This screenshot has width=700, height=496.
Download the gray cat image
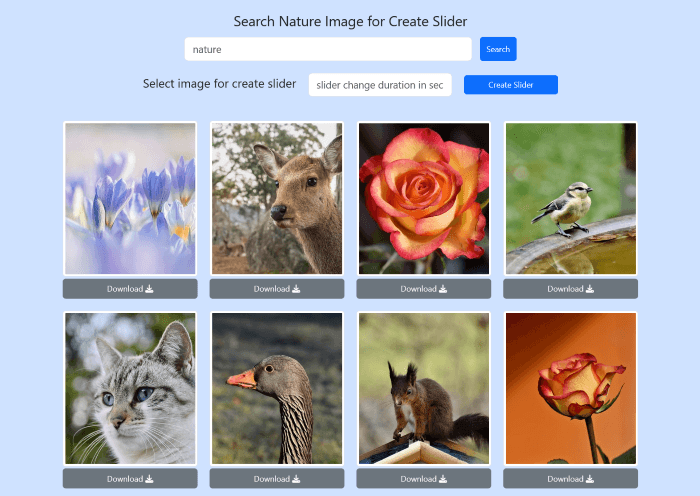click(130, 479)
